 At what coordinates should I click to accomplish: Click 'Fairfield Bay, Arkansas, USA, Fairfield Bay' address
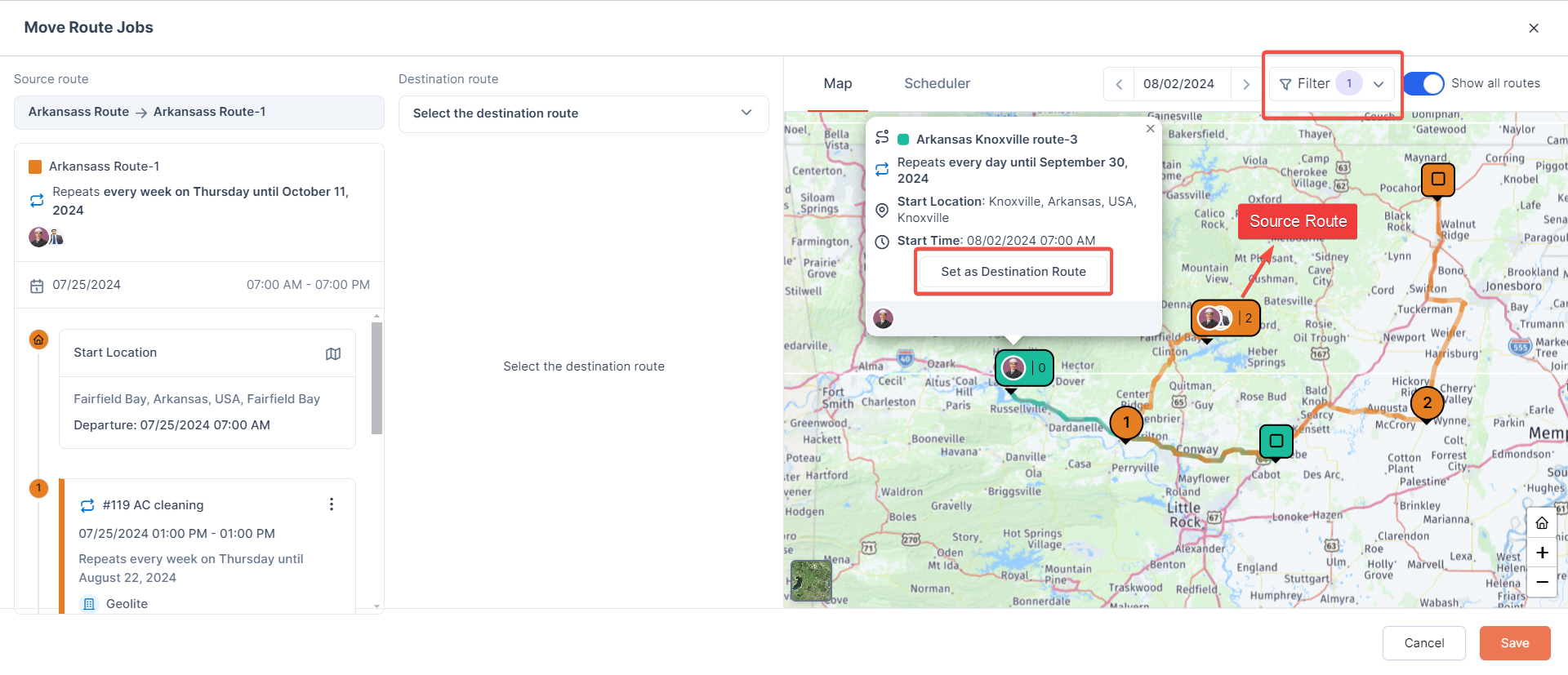pos(197,399)
